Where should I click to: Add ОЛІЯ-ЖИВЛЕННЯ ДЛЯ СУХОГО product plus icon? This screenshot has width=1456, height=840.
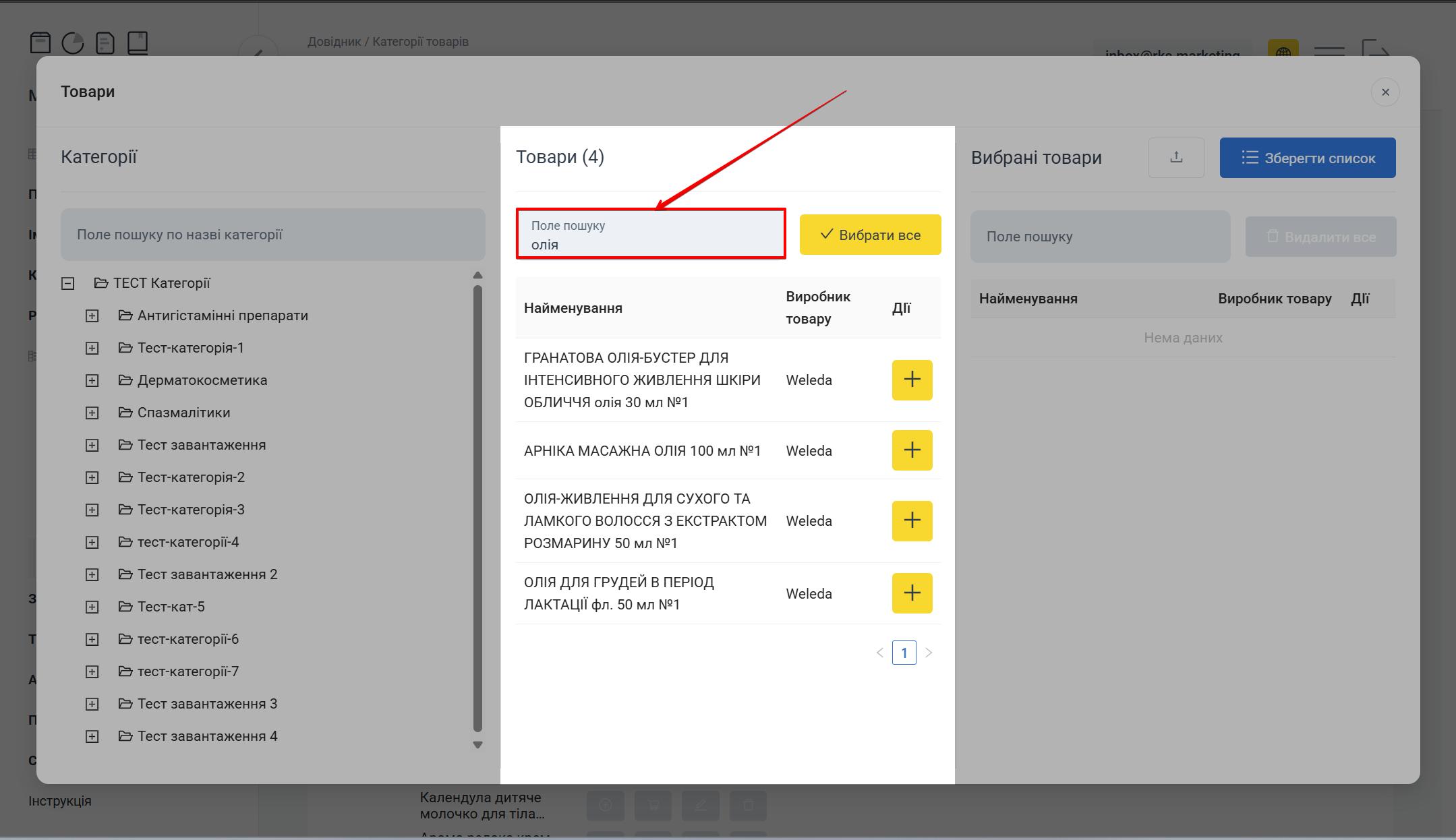click(x=912, y=520)
